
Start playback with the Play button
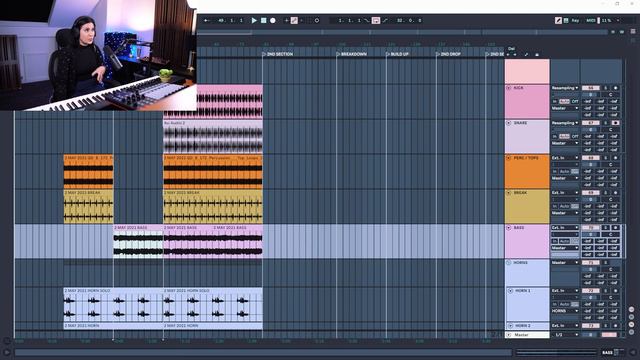coord(254,20)
